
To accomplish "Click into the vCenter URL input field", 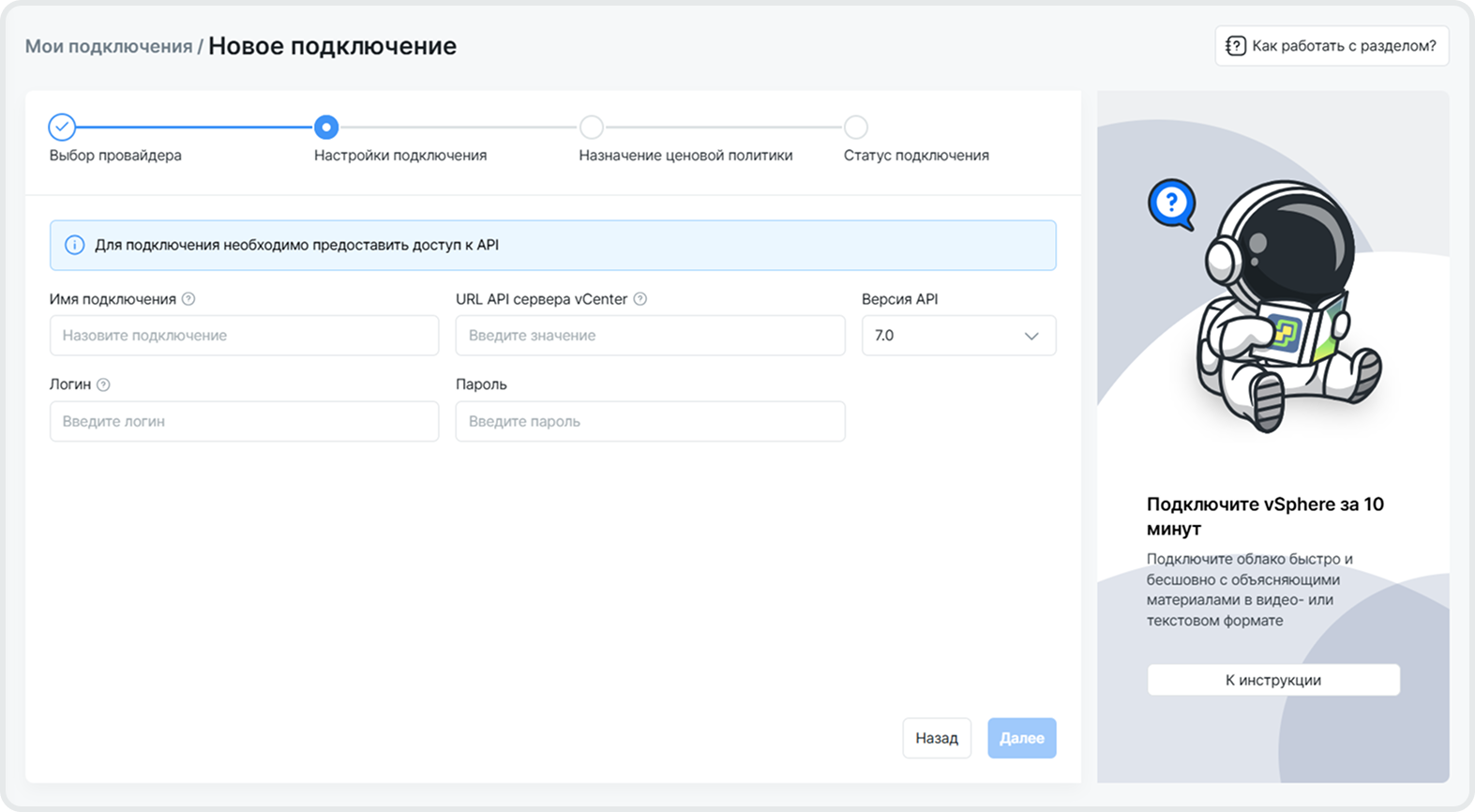I will click(x=650, y=336).
